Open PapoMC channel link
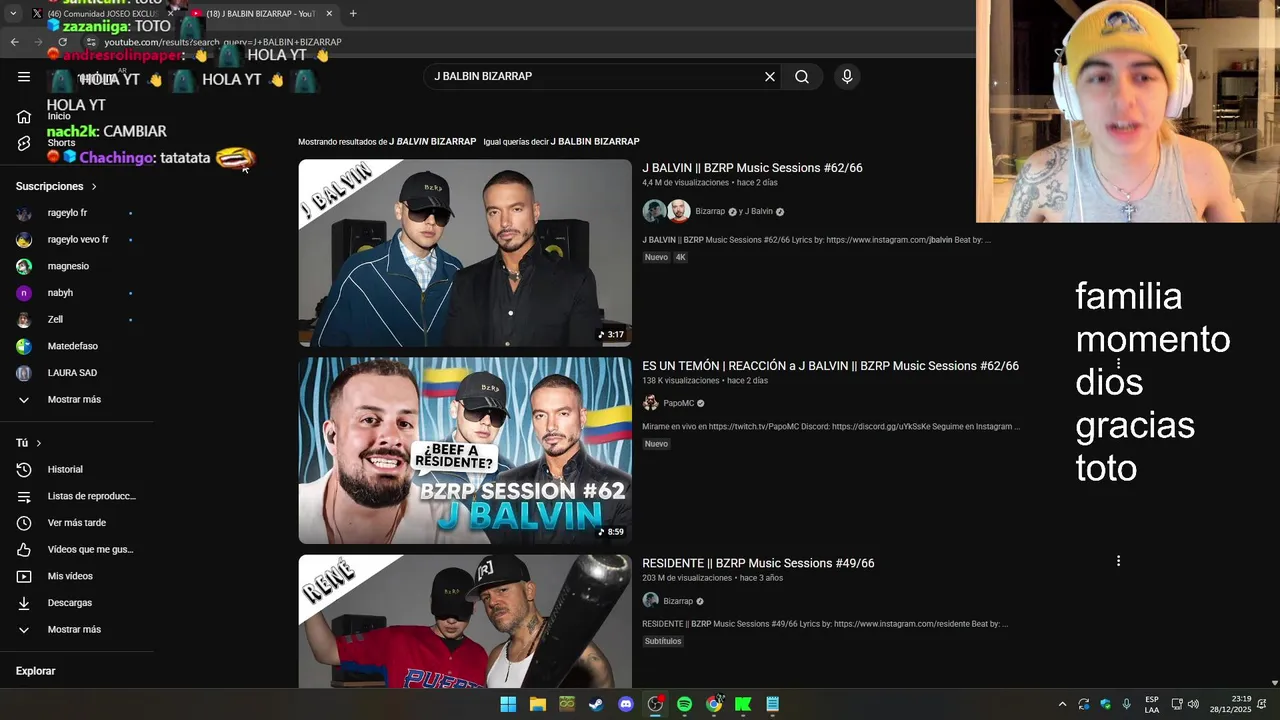 679,403
